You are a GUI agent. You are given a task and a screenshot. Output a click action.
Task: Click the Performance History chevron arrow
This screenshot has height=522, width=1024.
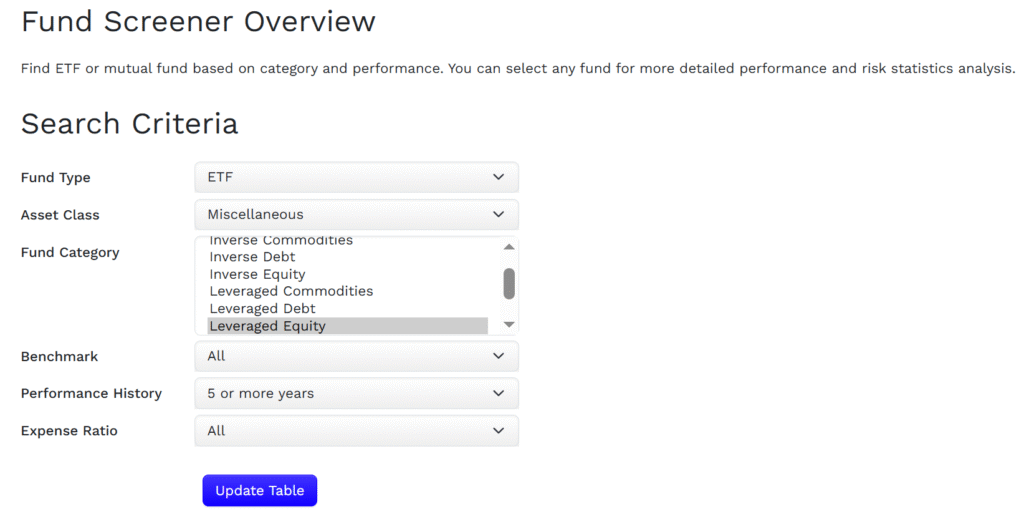click(499, 393)
